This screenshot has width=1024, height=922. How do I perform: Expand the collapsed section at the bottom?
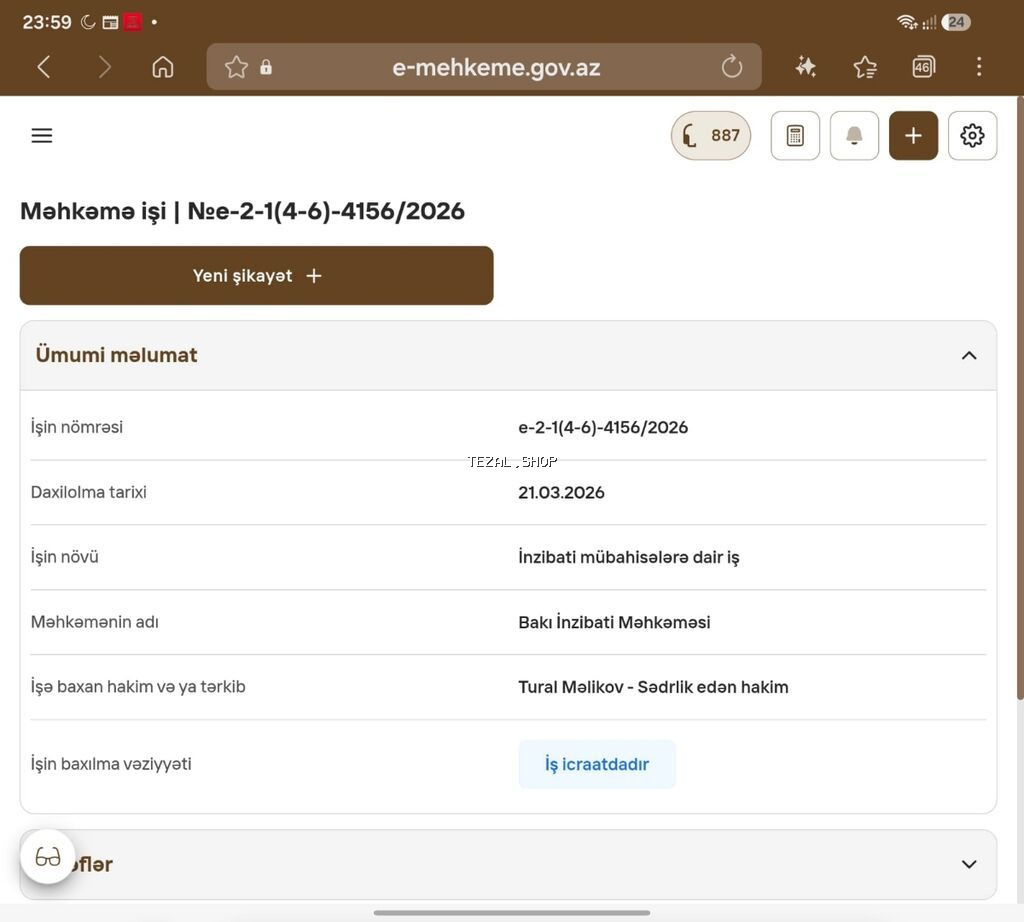pyautogui.click(x=968, y=864)
